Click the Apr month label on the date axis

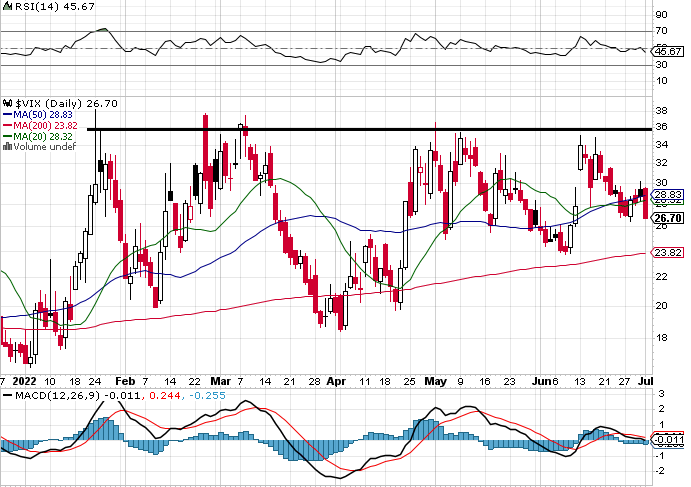(x=336, y=381)
